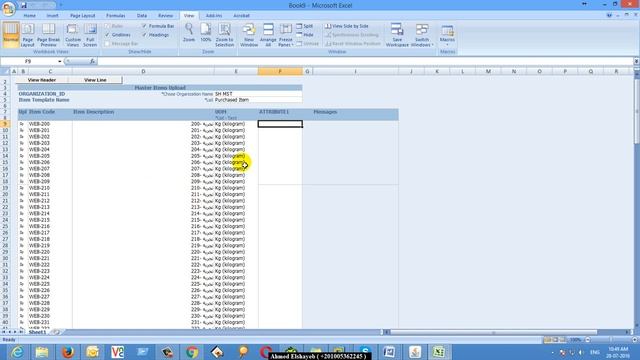This screenshot has height=360, width=640.
Task: Select the Sheet1 tab
Action: [x=37, y=332]
